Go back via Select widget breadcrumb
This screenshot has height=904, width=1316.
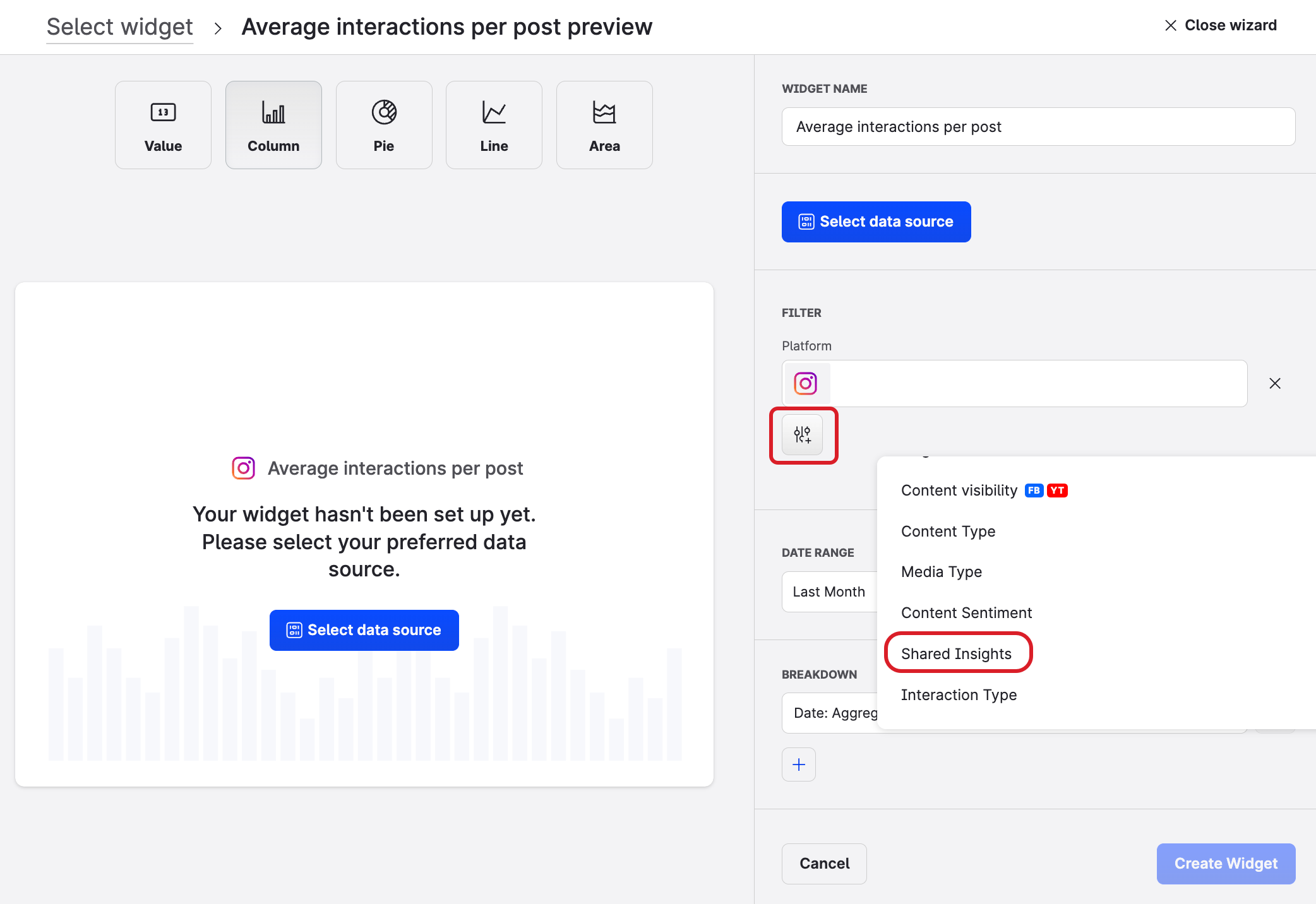[120, 27]
